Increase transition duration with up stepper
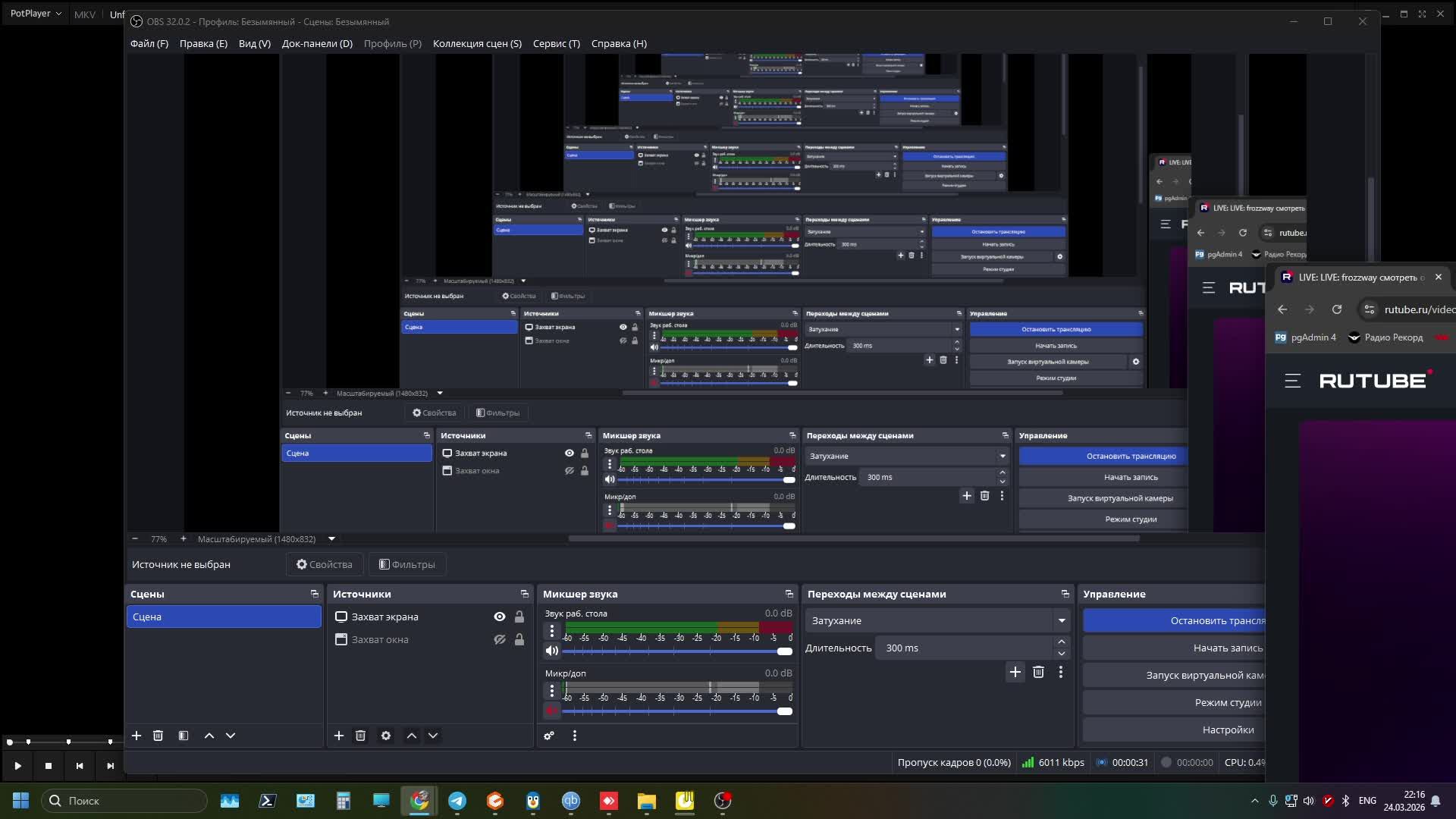The image size is (1456, 819). click(x=1061, y=642)
